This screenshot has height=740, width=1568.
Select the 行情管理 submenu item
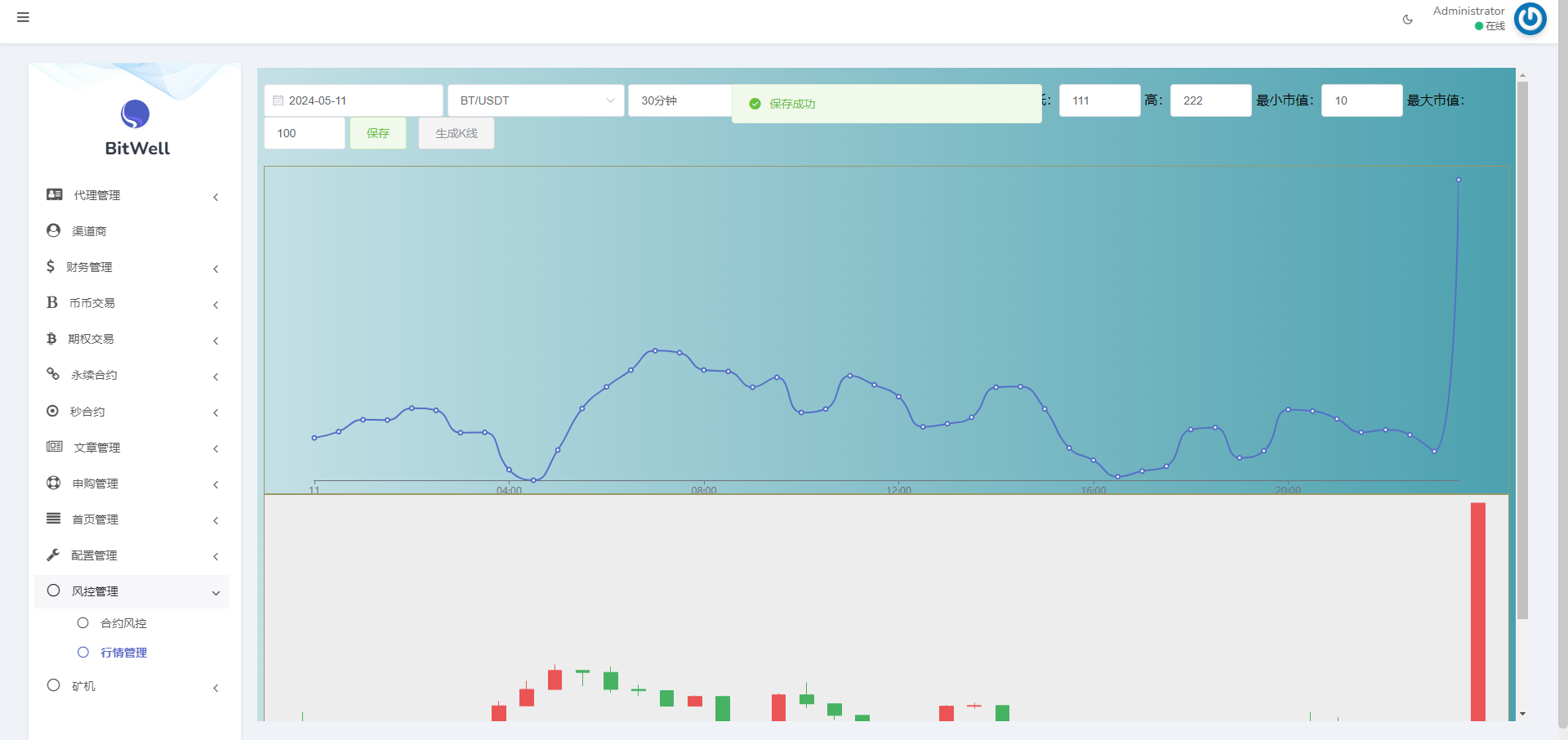[123, 653]
